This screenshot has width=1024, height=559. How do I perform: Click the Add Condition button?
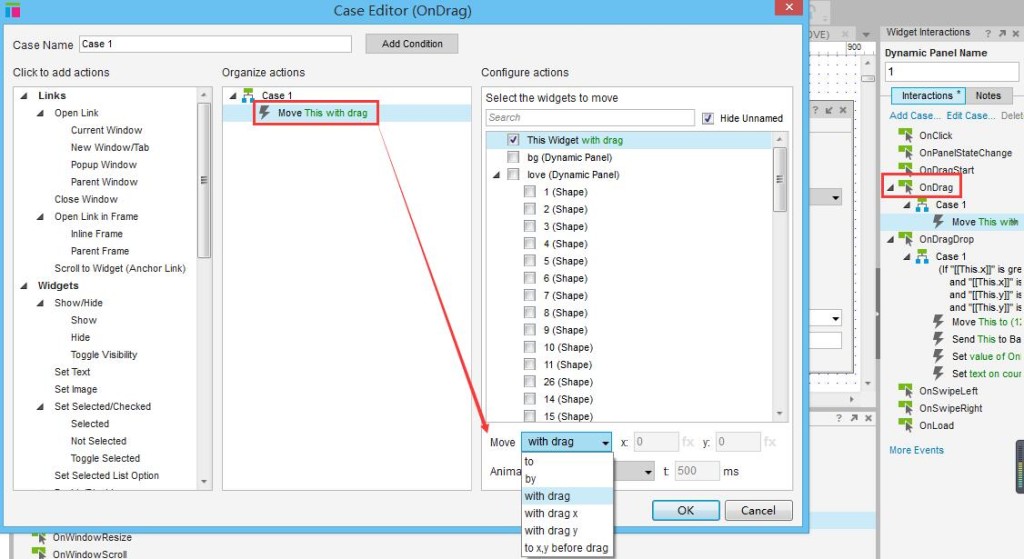(x=412, y=44)
